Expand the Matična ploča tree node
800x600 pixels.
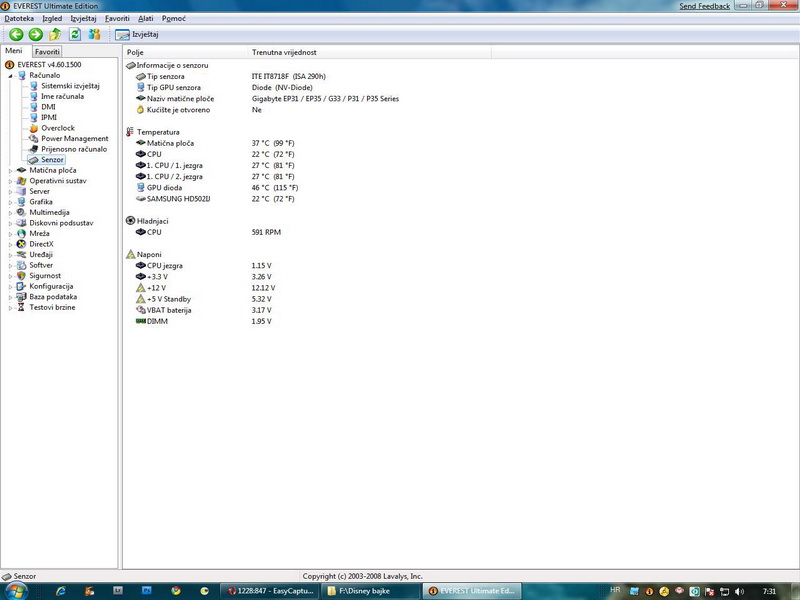pos(10,170)
